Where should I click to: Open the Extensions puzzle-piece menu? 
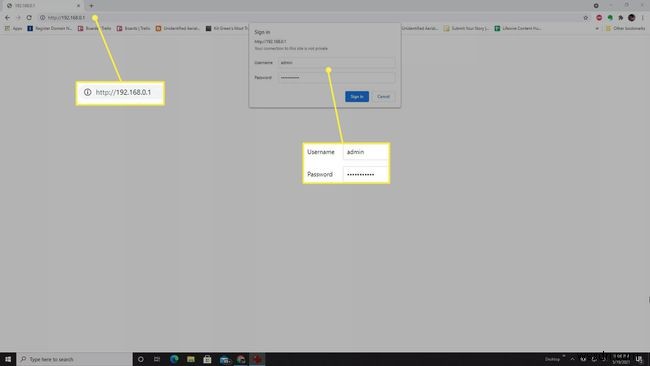point(621,18)
